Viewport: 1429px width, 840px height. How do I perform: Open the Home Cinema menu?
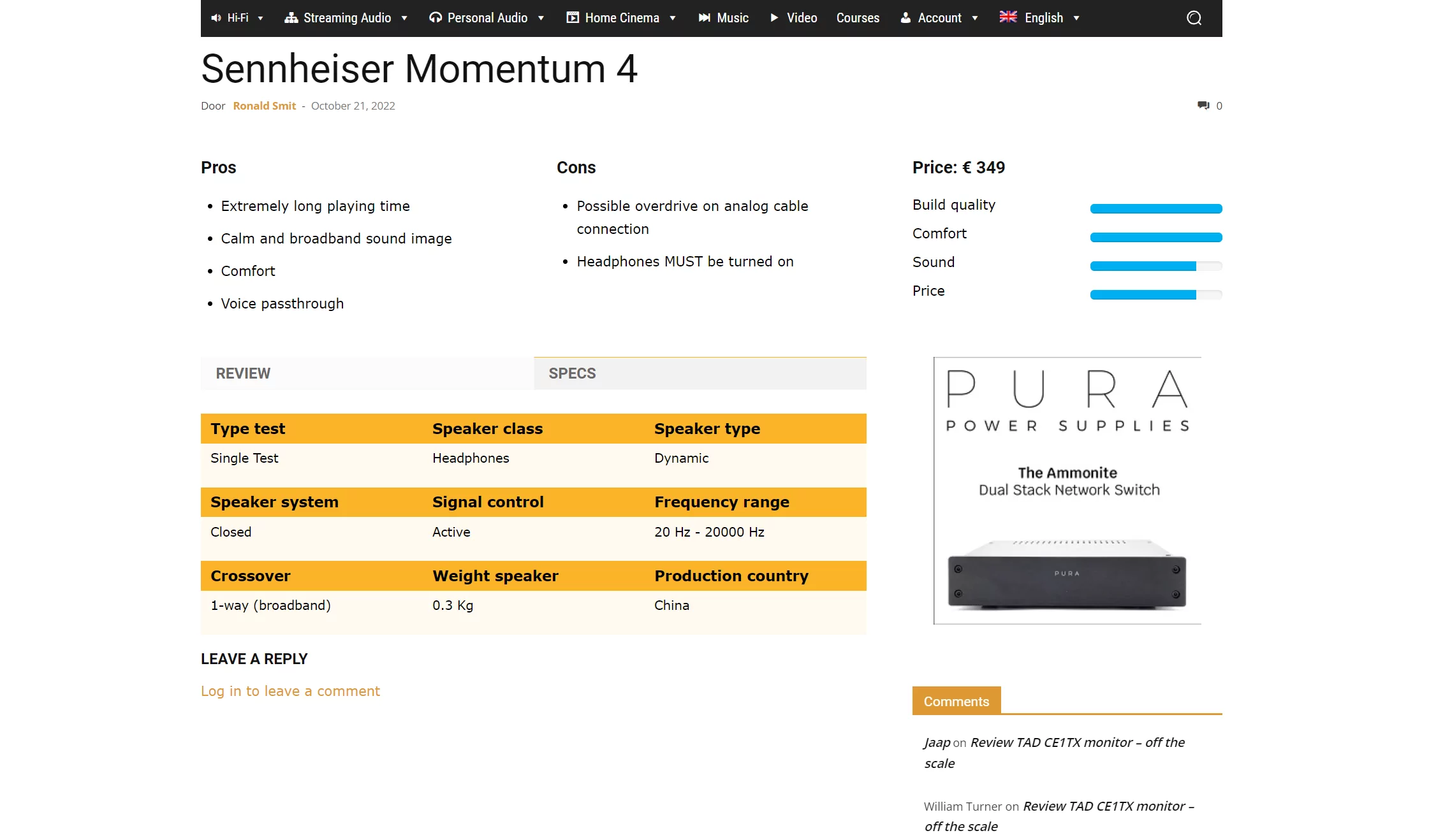(x=622, y=18)
